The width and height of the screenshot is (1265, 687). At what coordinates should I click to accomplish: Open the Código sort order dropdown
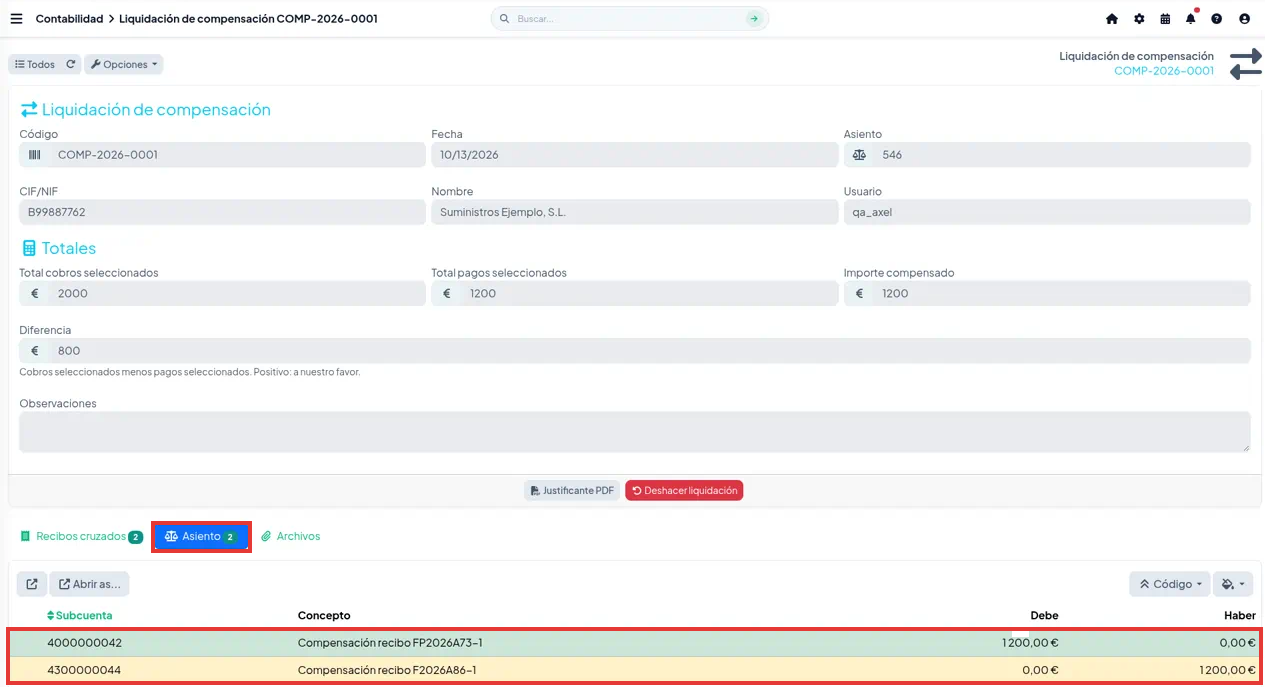coord(1170,584)
